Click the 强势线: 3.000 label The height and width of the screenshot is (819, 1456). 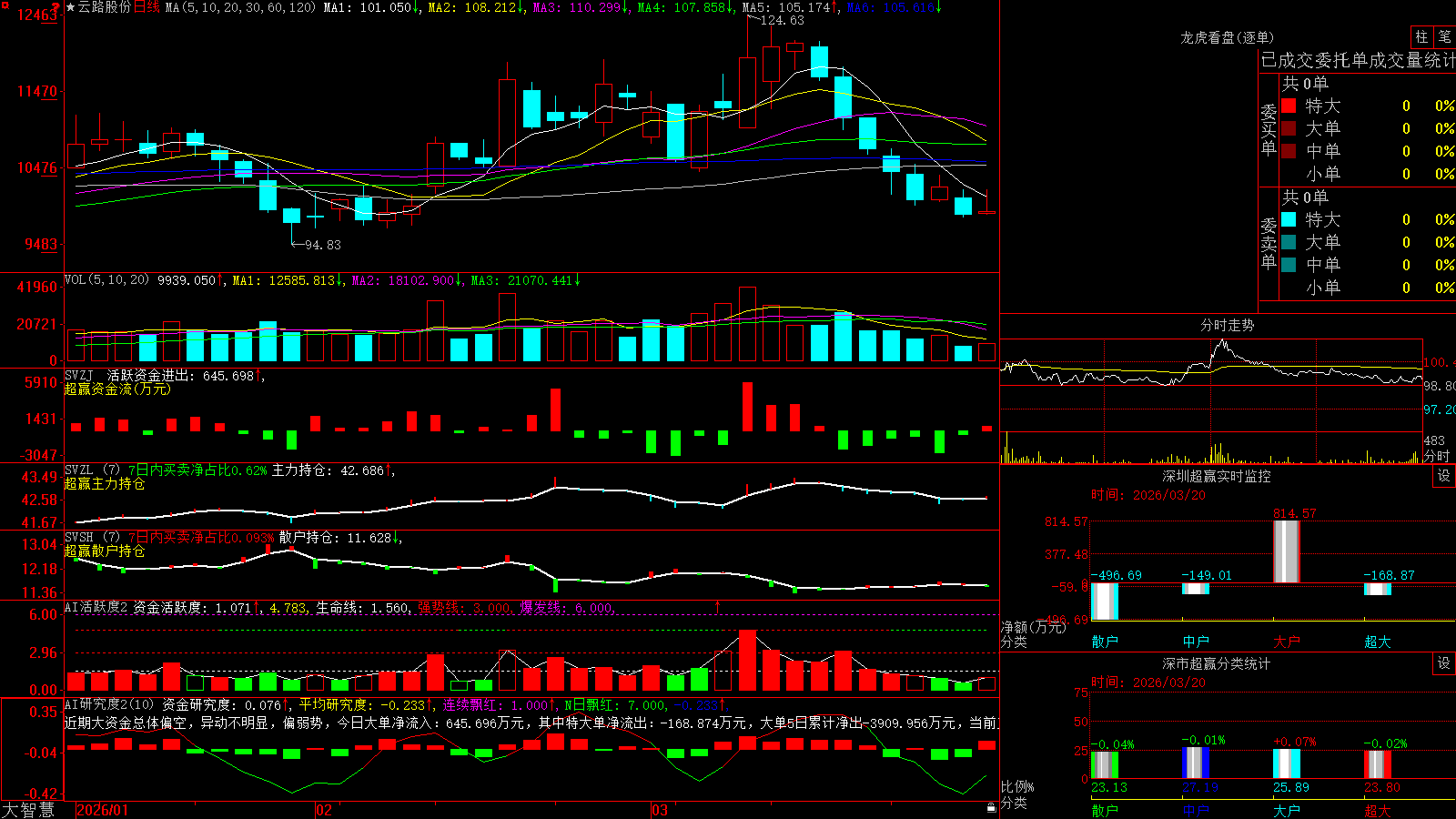click(x=464, y=607)
